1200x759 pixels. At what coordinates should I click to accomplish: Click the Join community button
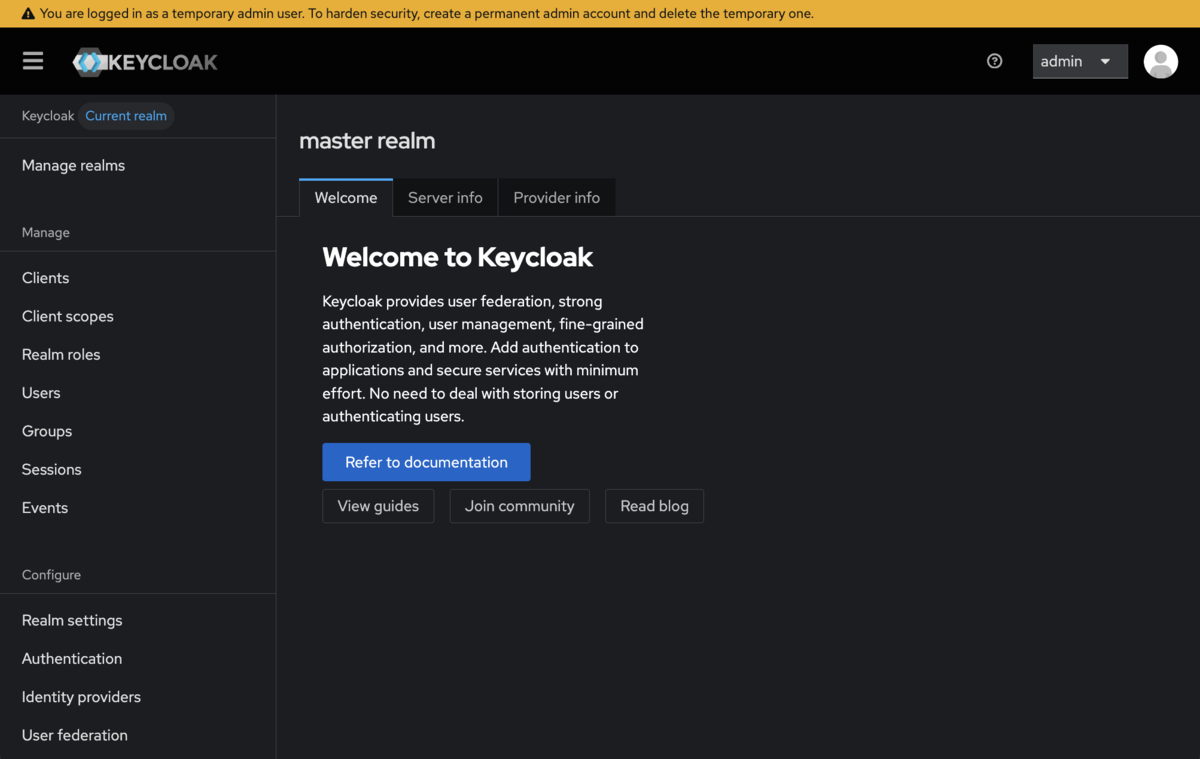(520, 506)
